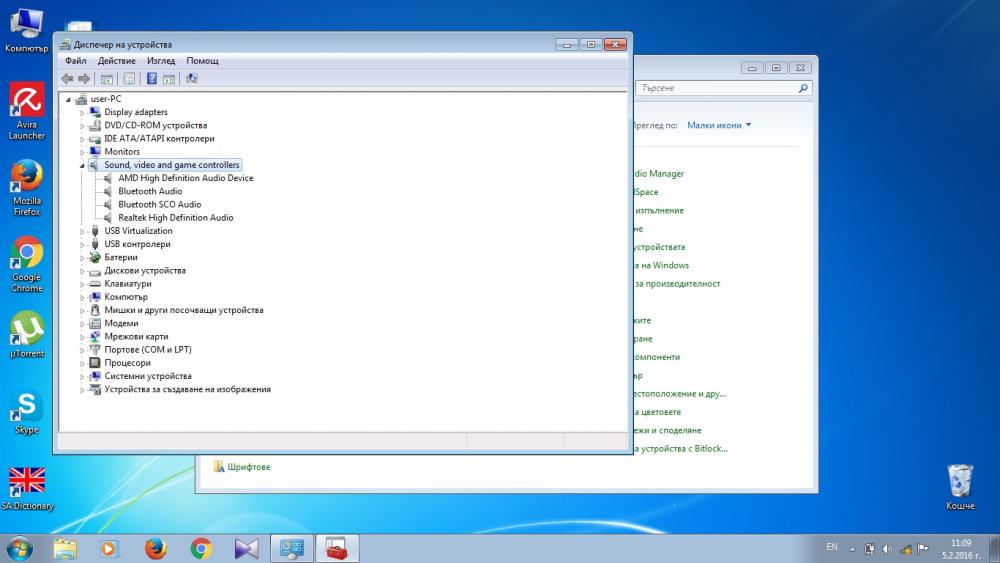Viewport: 1000px width, 563px height.
Task: Click the EN language indicator
Action: 832,547
